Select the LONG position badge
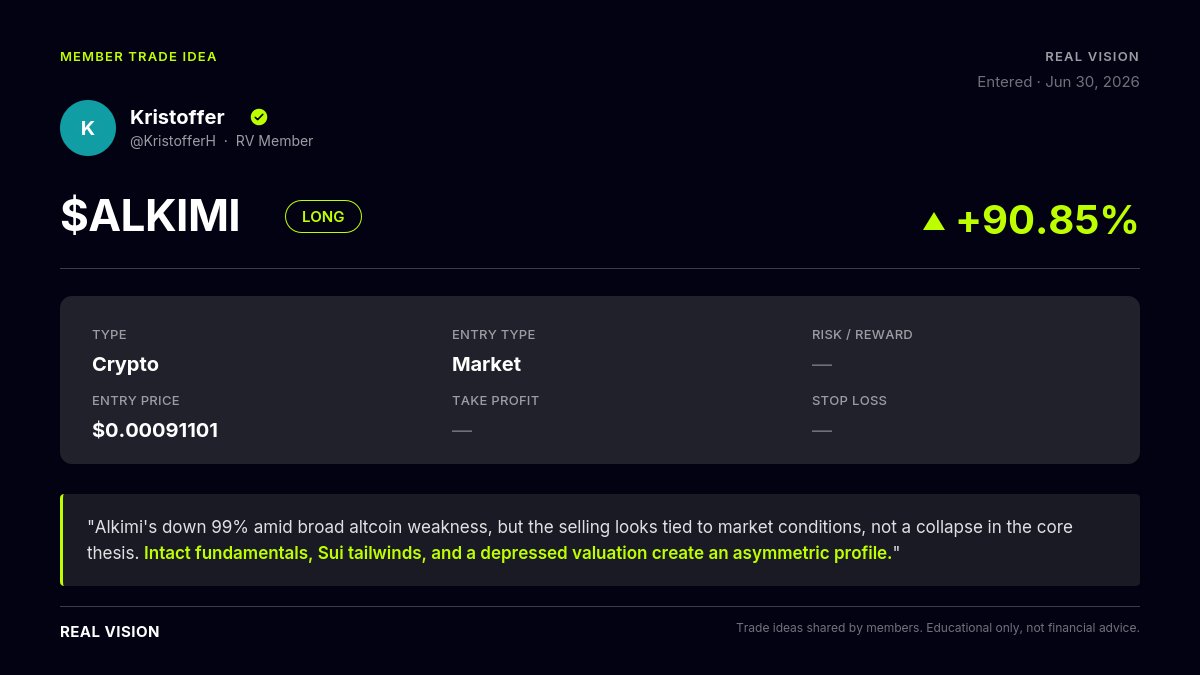This screenshot has height=675, width=1200. pyautogui.click(x=323, y=217)
